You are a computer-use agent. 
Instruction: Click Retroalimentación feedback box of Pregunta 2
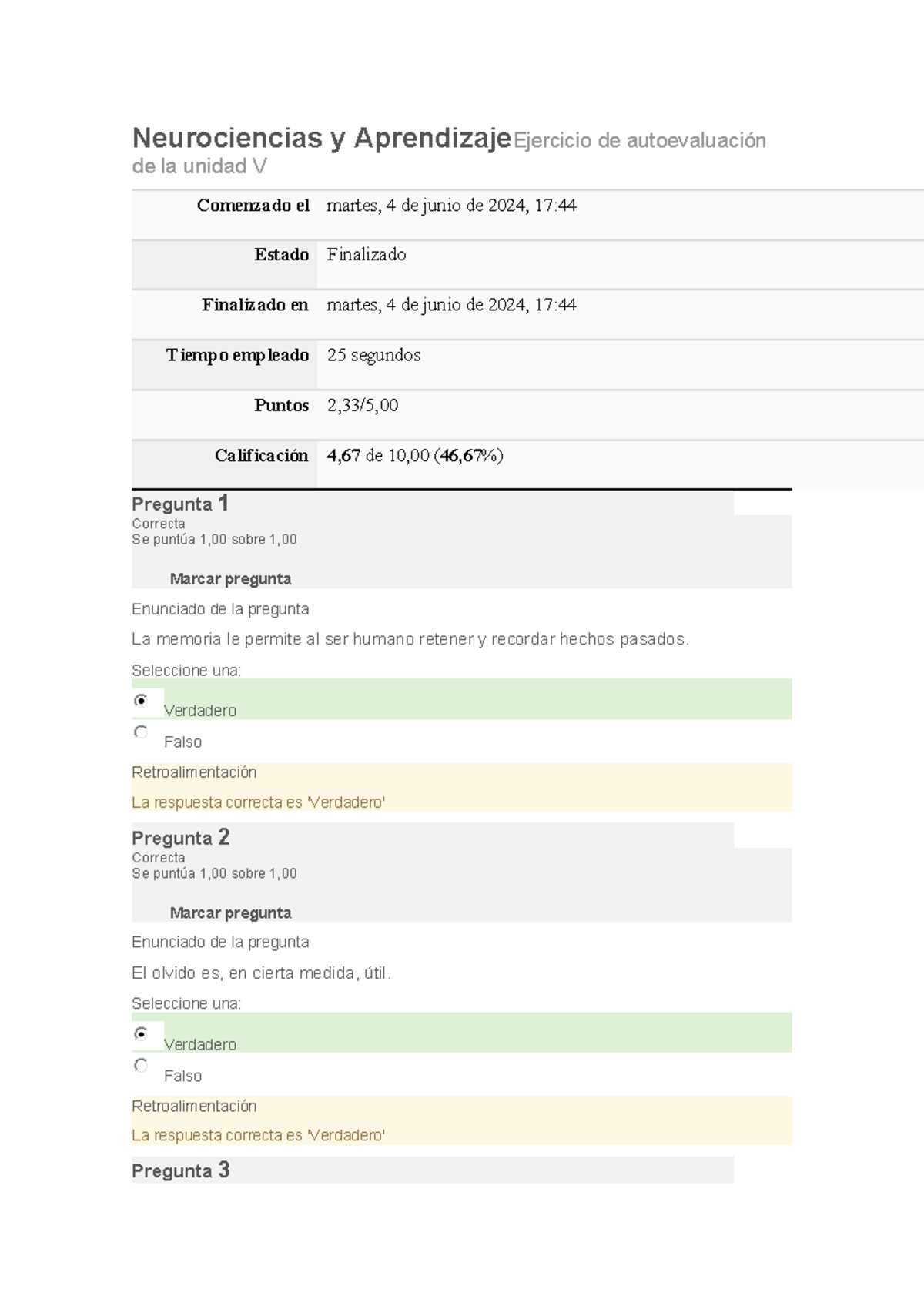pyautogui.click(x=461, y=1120)
